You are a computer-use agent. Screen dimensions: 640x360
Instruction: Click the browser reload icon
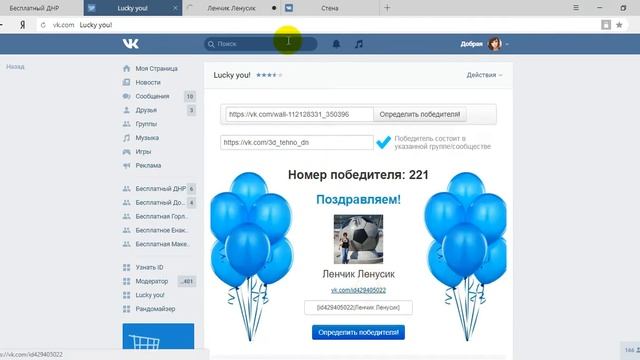click(43, 25)
